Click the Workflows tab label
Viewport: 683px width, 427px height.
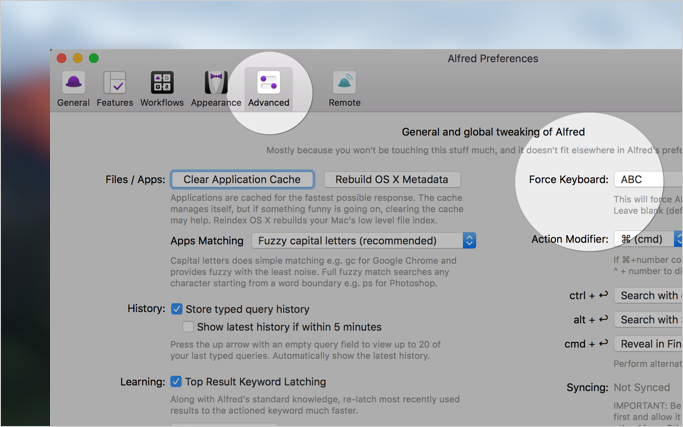pos(162,103)
